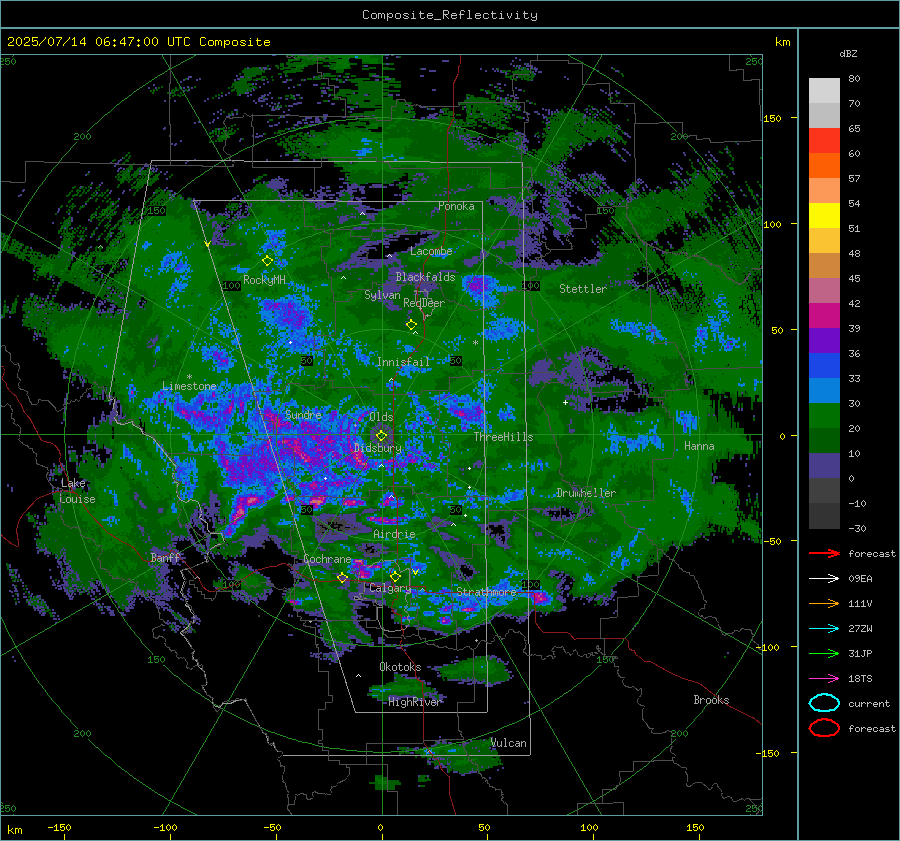Click the Stettler city label
This screenshot has height=841, width=900.
[x=583, y=289]
